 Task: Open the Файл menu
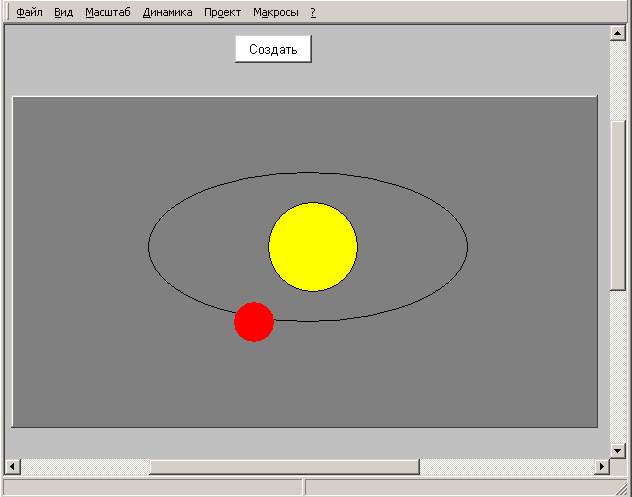29,12
